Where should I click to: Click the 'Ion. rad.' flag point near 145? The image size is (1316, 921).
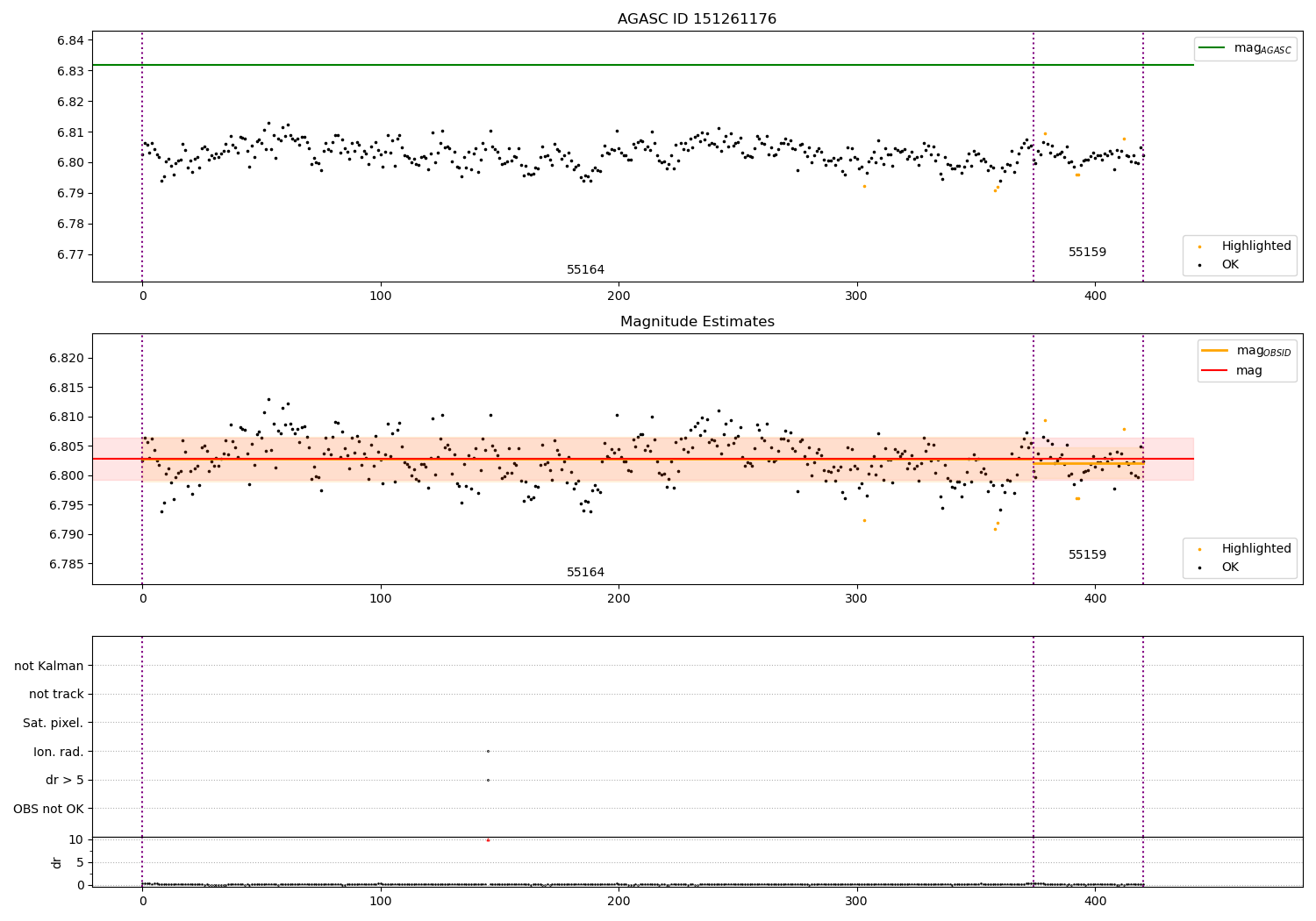488,751
